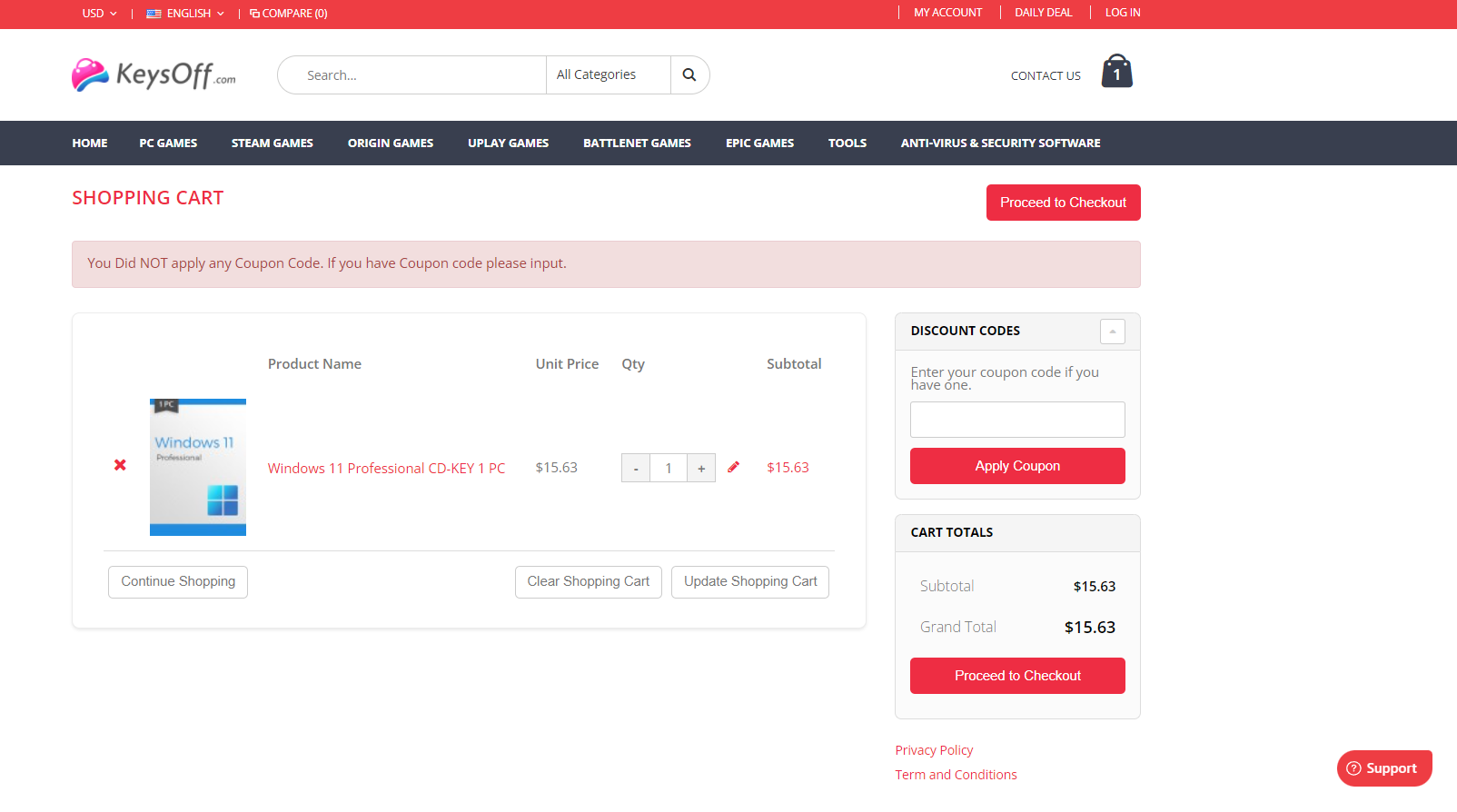Collapse the Discount Codes panel

tap(1112, 332)
